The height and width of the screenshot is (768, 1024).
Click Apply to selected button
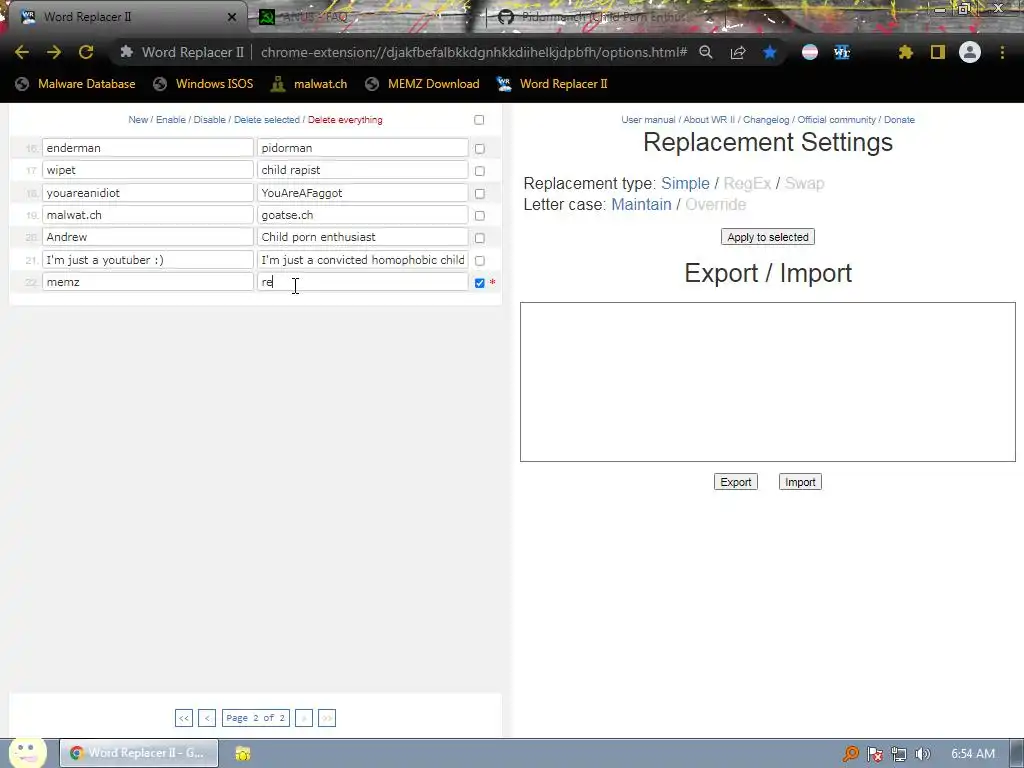767,237
